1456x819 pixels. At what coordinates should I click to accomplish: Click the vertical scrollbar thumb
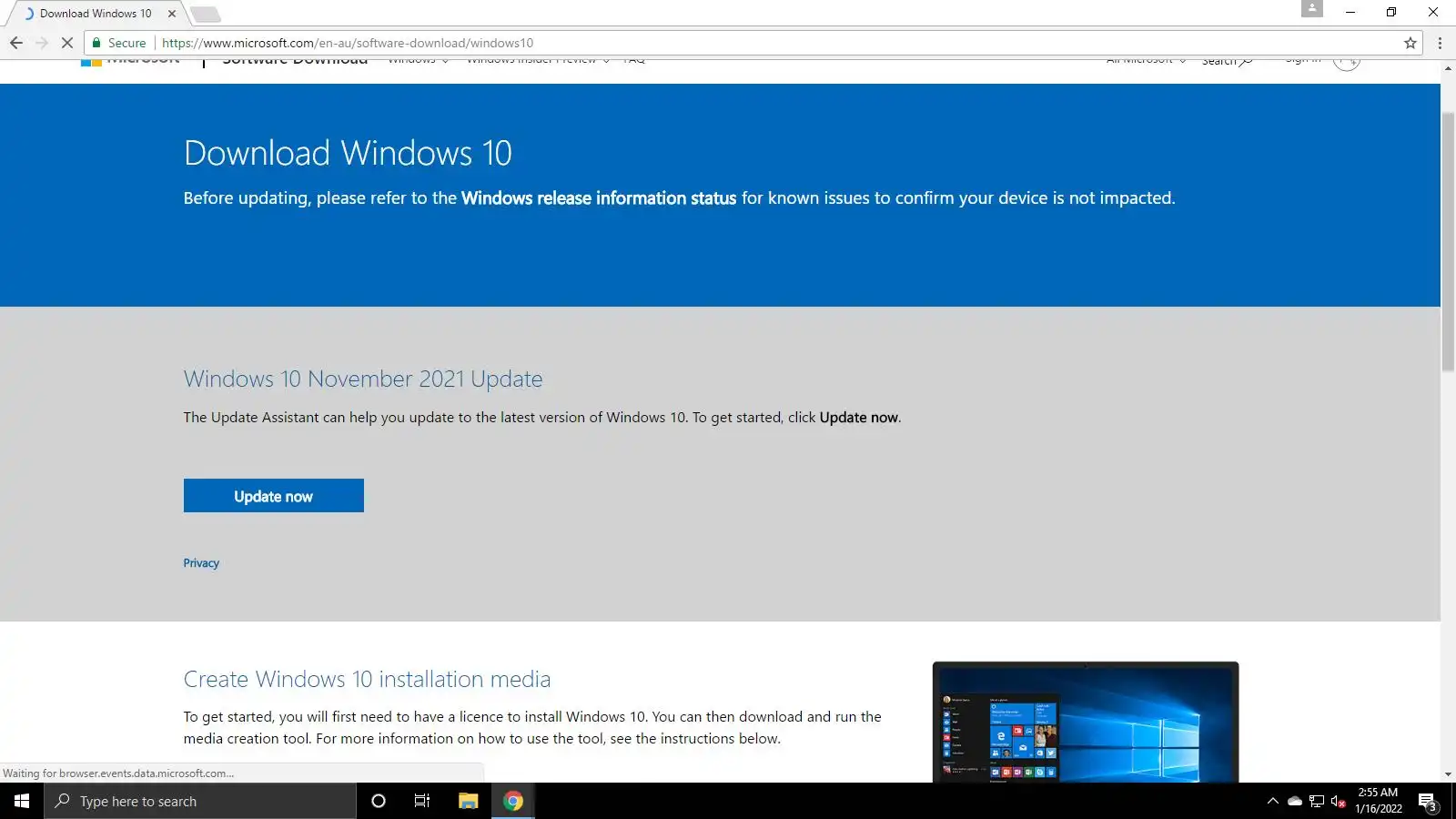pos(1448,241)
